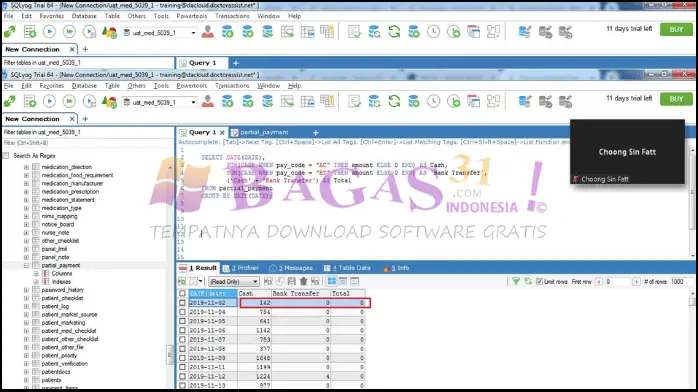Click green refresh arrows icon in back window
Viewport: 698px width, 392px height.
(394, 32)
